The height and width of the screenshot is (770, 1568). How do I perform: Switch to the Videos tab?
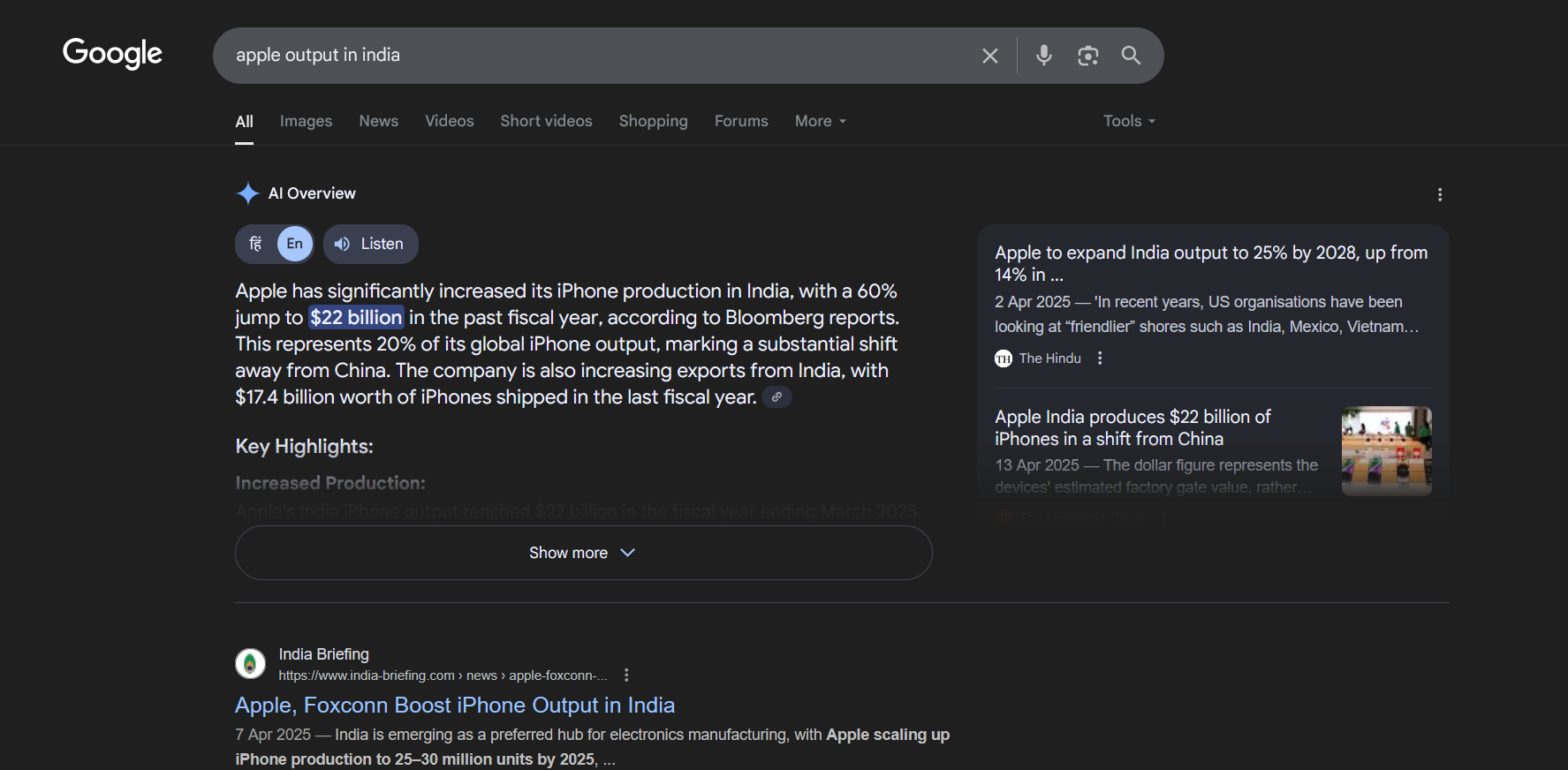tap(449, 121)
